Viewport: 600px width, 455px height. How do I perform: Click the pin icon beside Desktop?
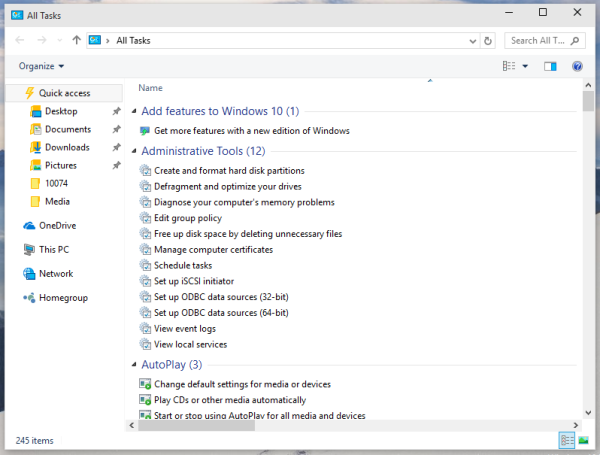click(x=116, y=111)
